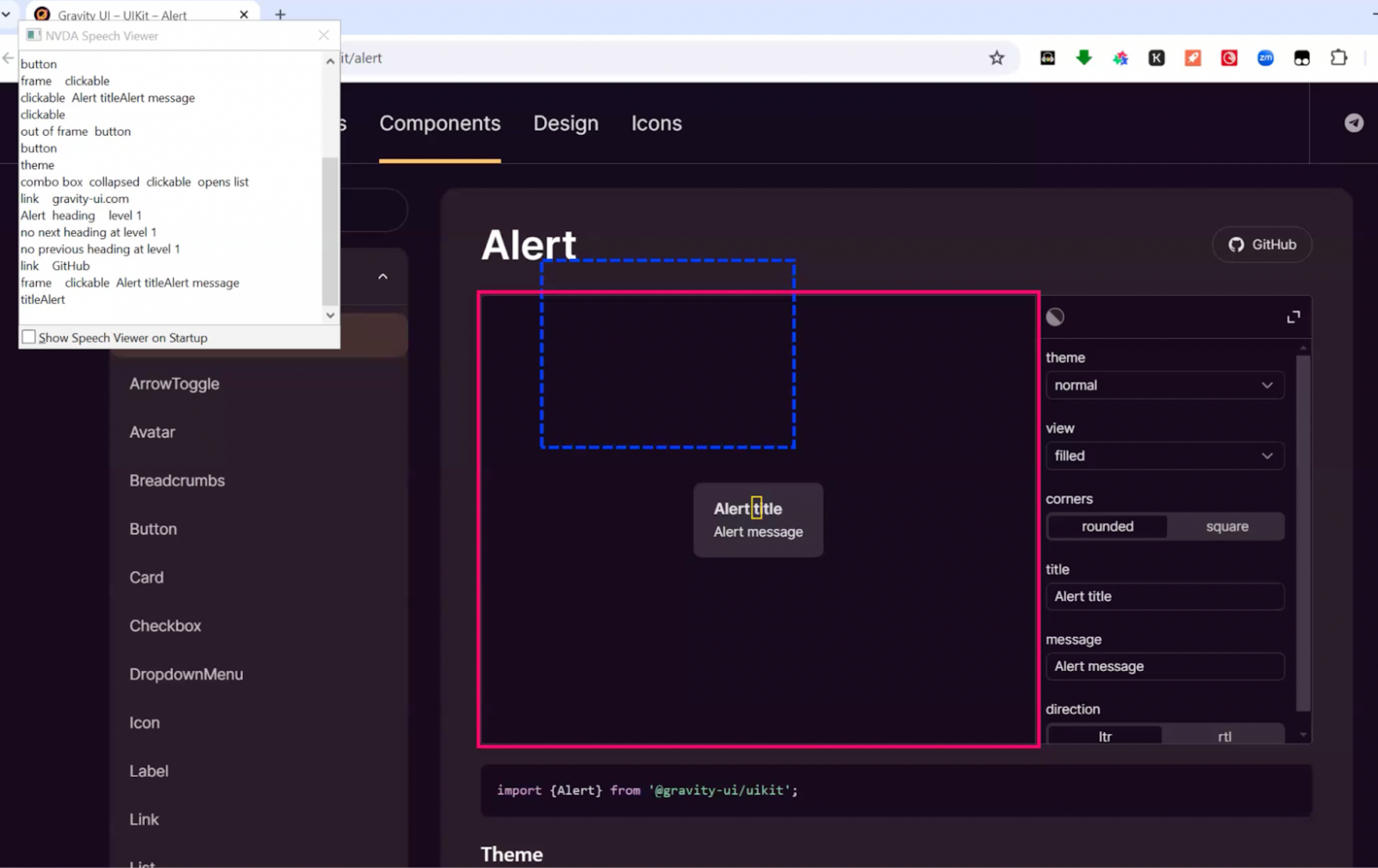1378x868 pixels.
Task: Click the dark theme contrast icon in playground panel
Action: 1055,316
